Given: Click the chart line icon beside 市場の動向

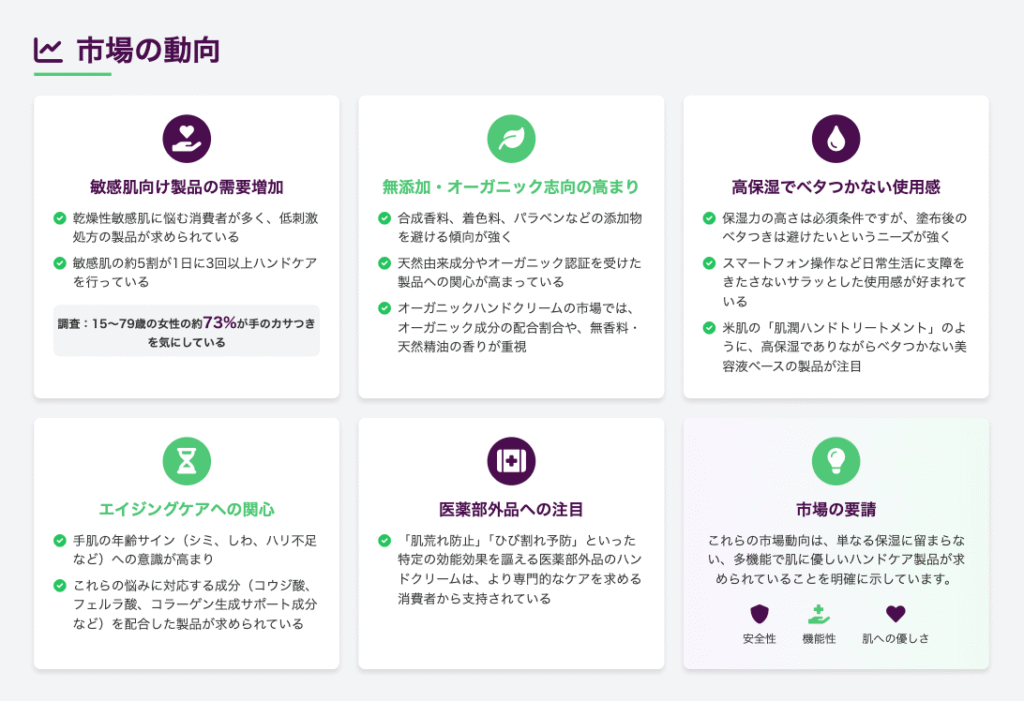Looking at the screenshot, I should click(x=48, y=49).
